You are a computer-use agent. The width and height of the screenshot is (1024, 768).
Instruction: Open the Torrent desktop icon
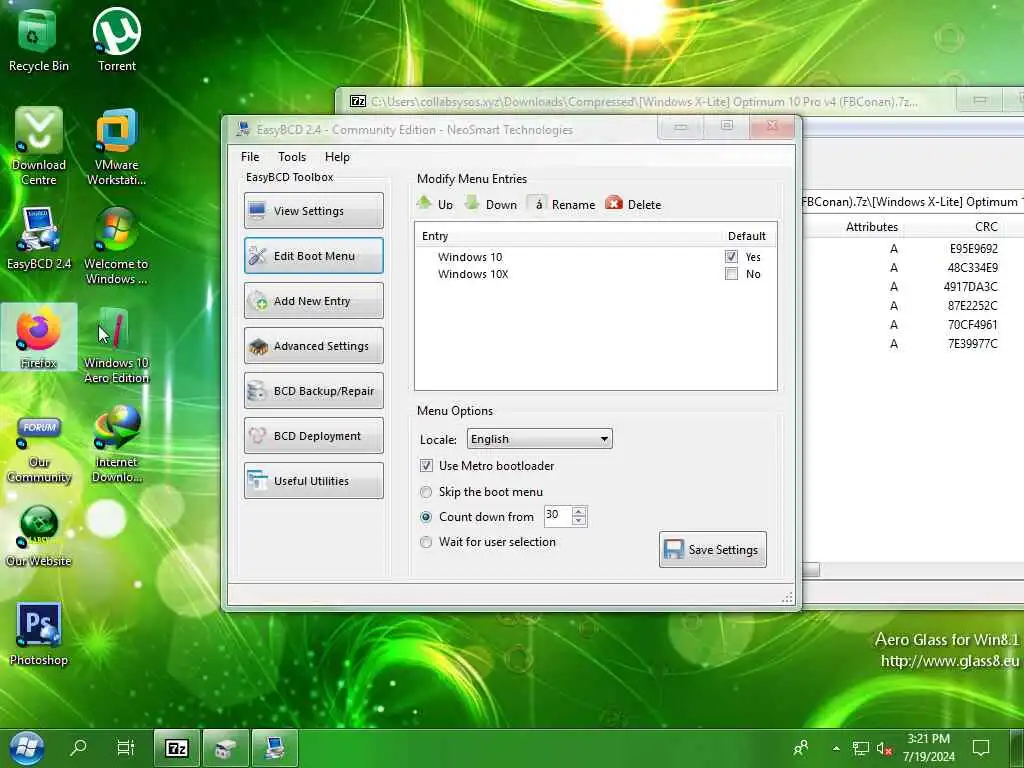click(117, 40)
